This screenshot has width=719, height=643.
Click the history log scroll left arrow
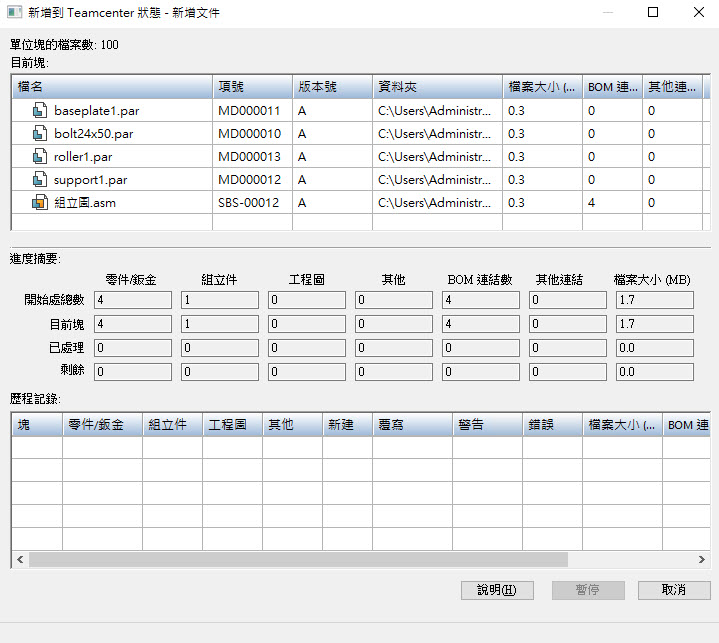click(x=20, y=560)
